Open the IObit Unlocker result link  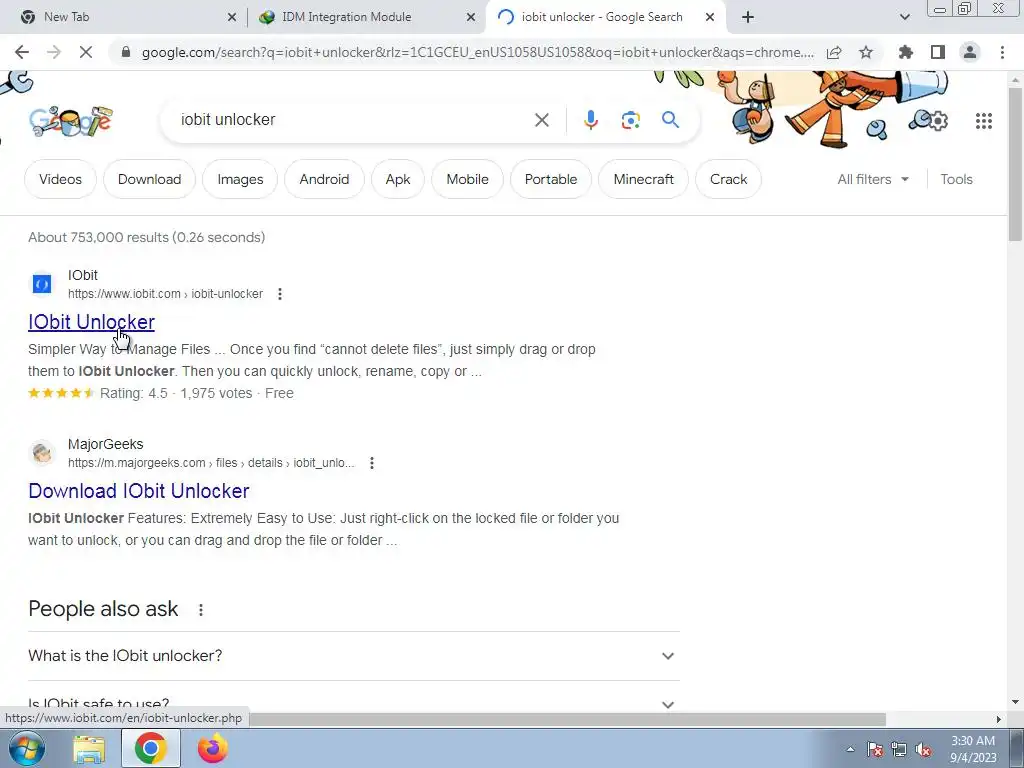point(91,322)
